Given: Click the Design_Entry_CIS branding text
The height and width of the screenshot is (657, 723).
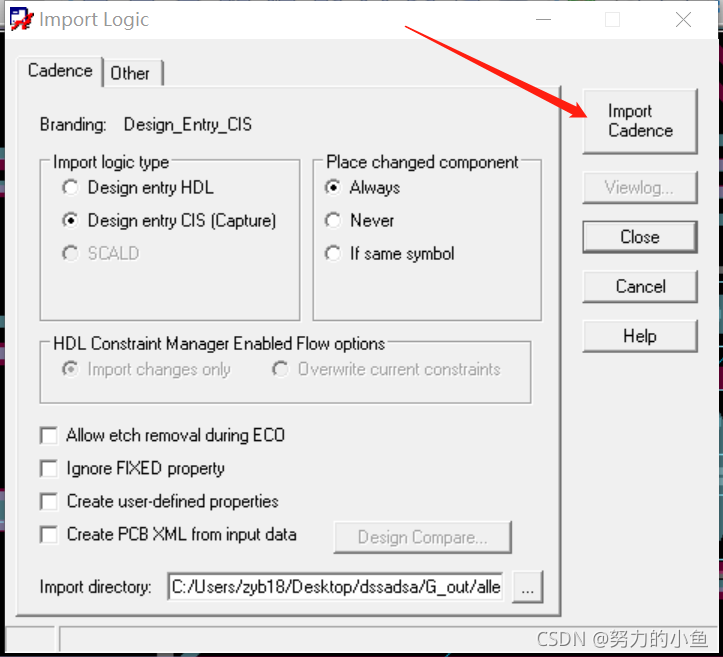Looking at the screenshot, I should tap(188, 124).
